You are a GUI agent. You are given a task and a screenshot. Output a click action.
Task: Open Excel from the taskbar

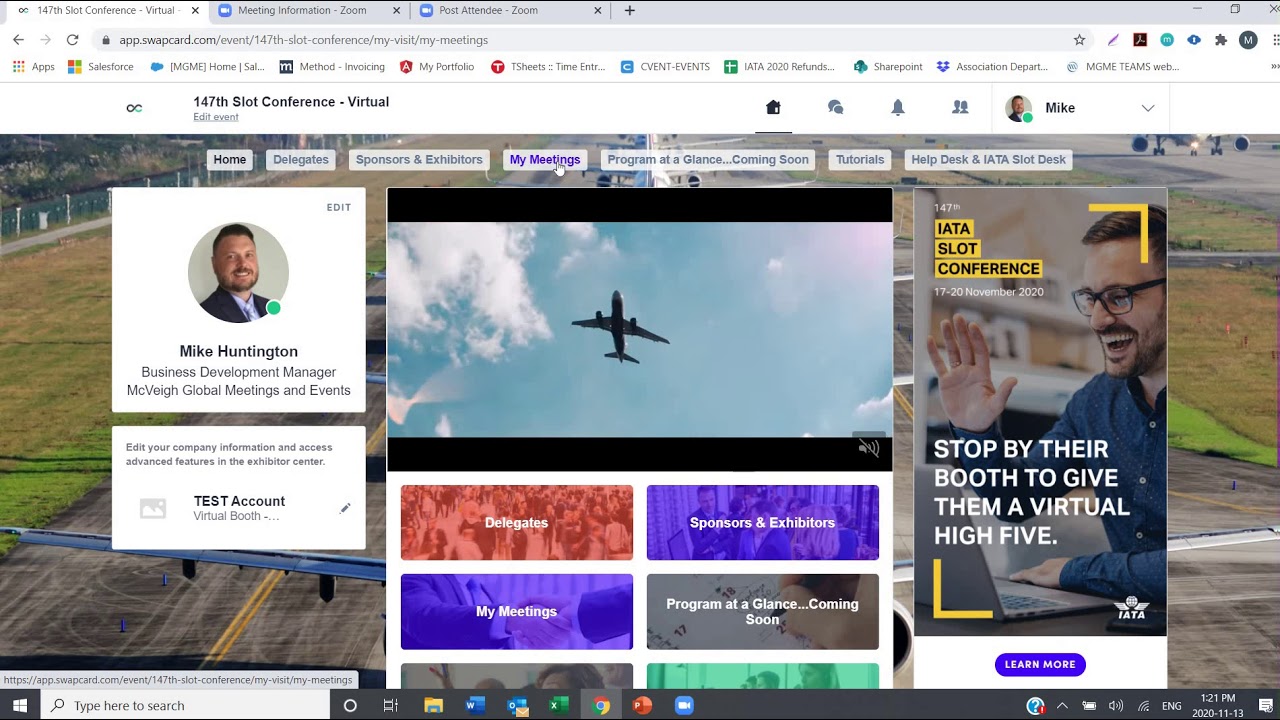pos(559,705)
